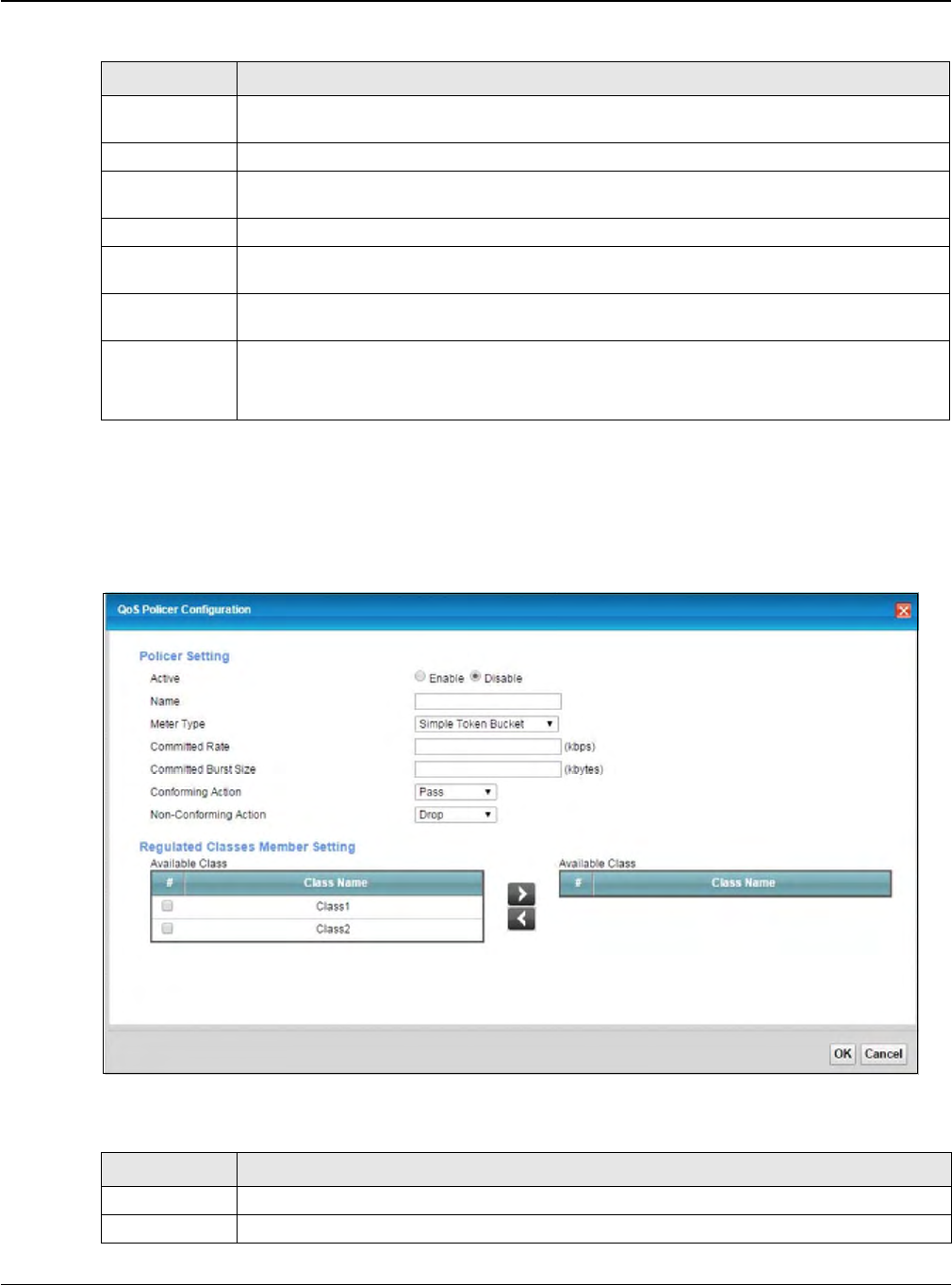The width and height of the screenshot is (952, 1285).
Task: Click the Class Name header in right table
Action: [743, 883]
